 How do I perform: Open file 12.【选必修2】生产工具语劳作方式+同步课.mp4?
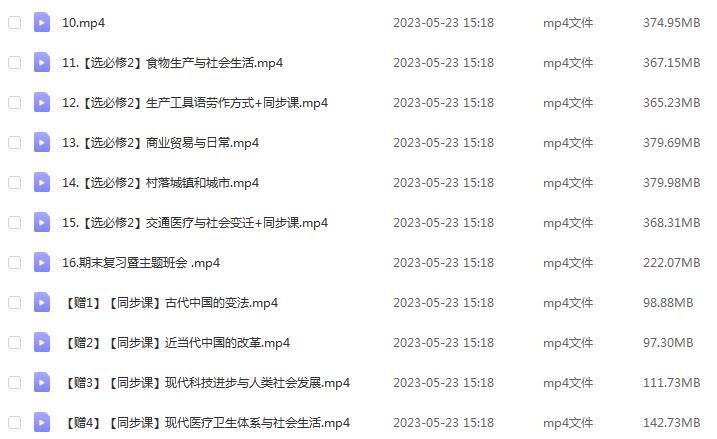point(195,103)
